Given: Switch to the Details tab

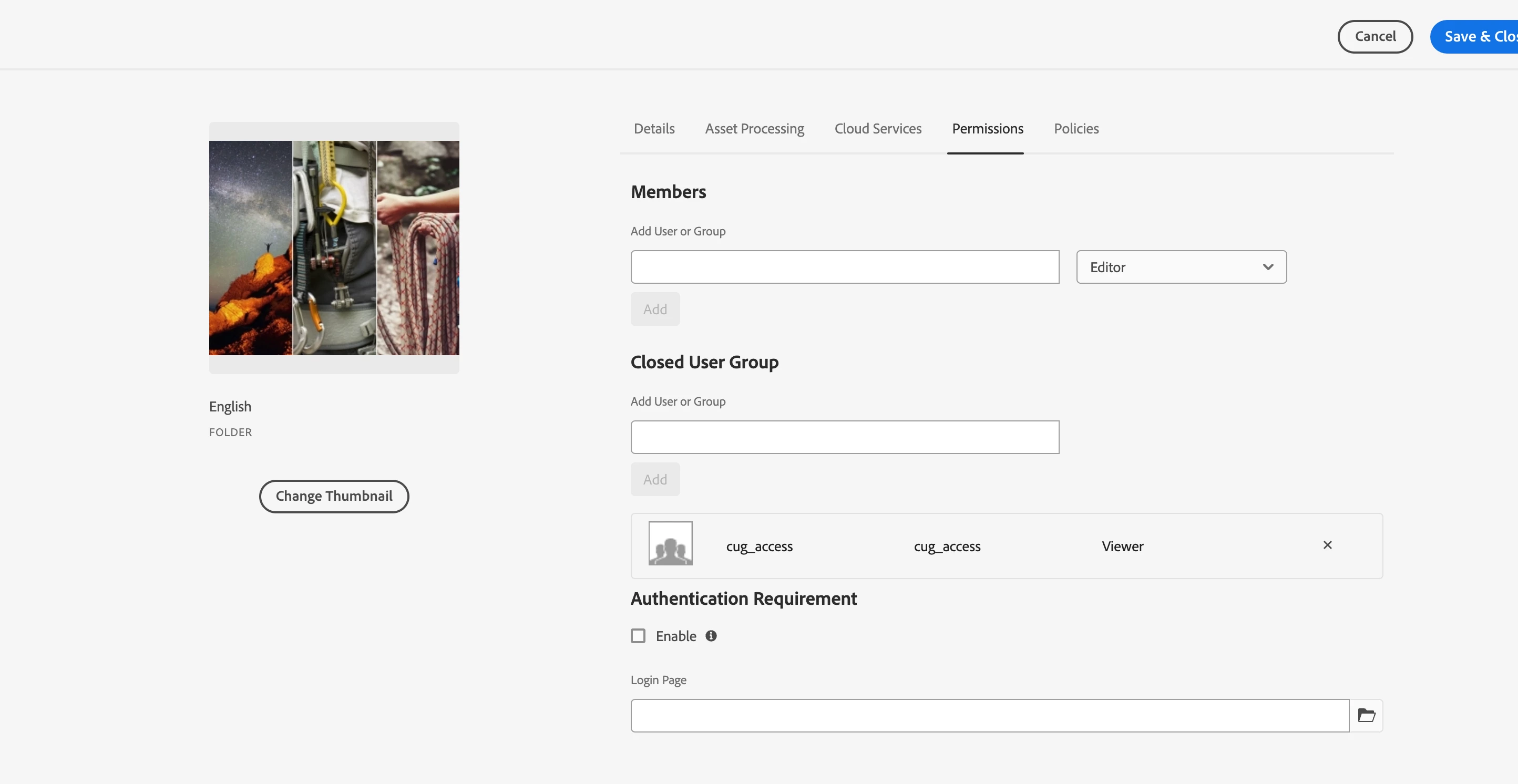Looking at the screenshot, I should (653, 128).
